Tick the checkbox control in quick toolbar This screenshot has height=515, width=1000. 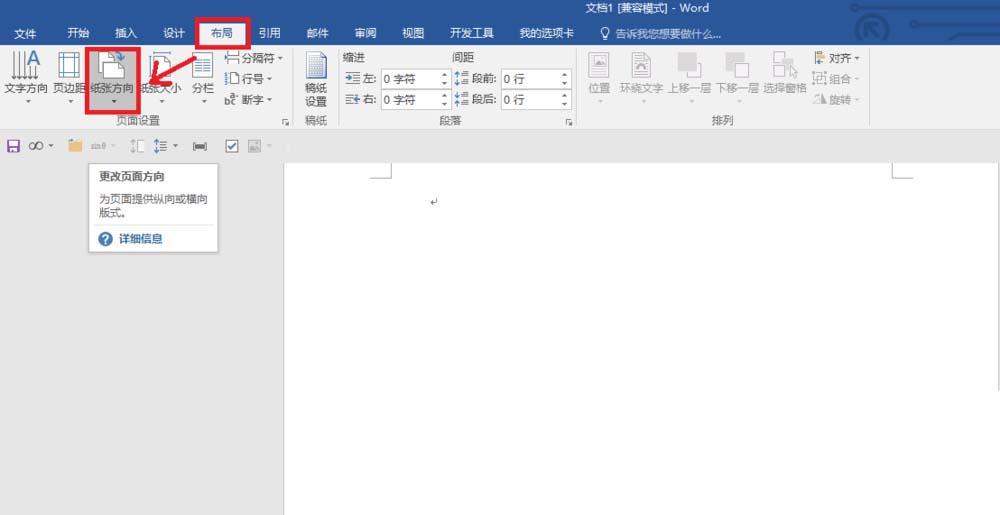coord(232,146)
